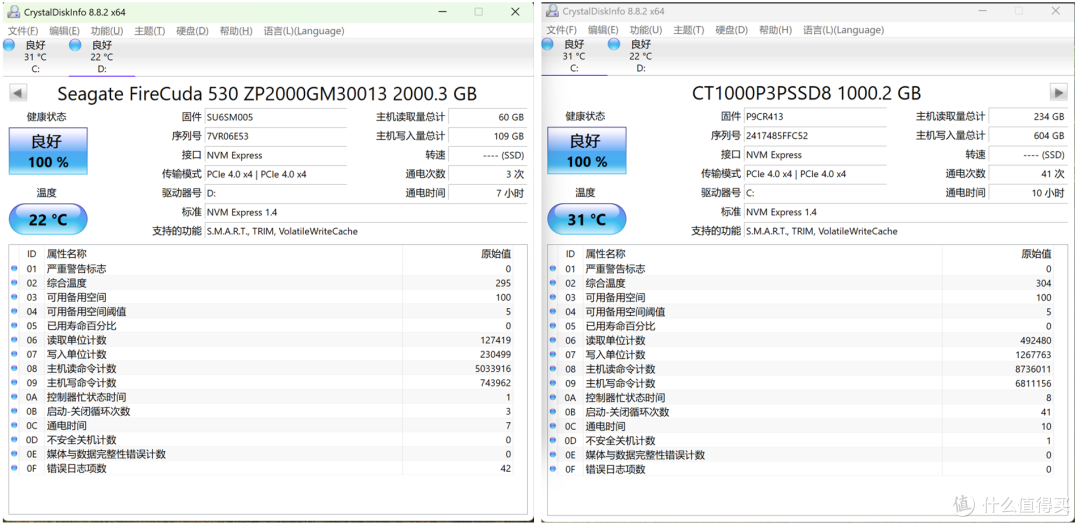
Task: Click the 31 °C temperature button in right window body
Action: 587,219
